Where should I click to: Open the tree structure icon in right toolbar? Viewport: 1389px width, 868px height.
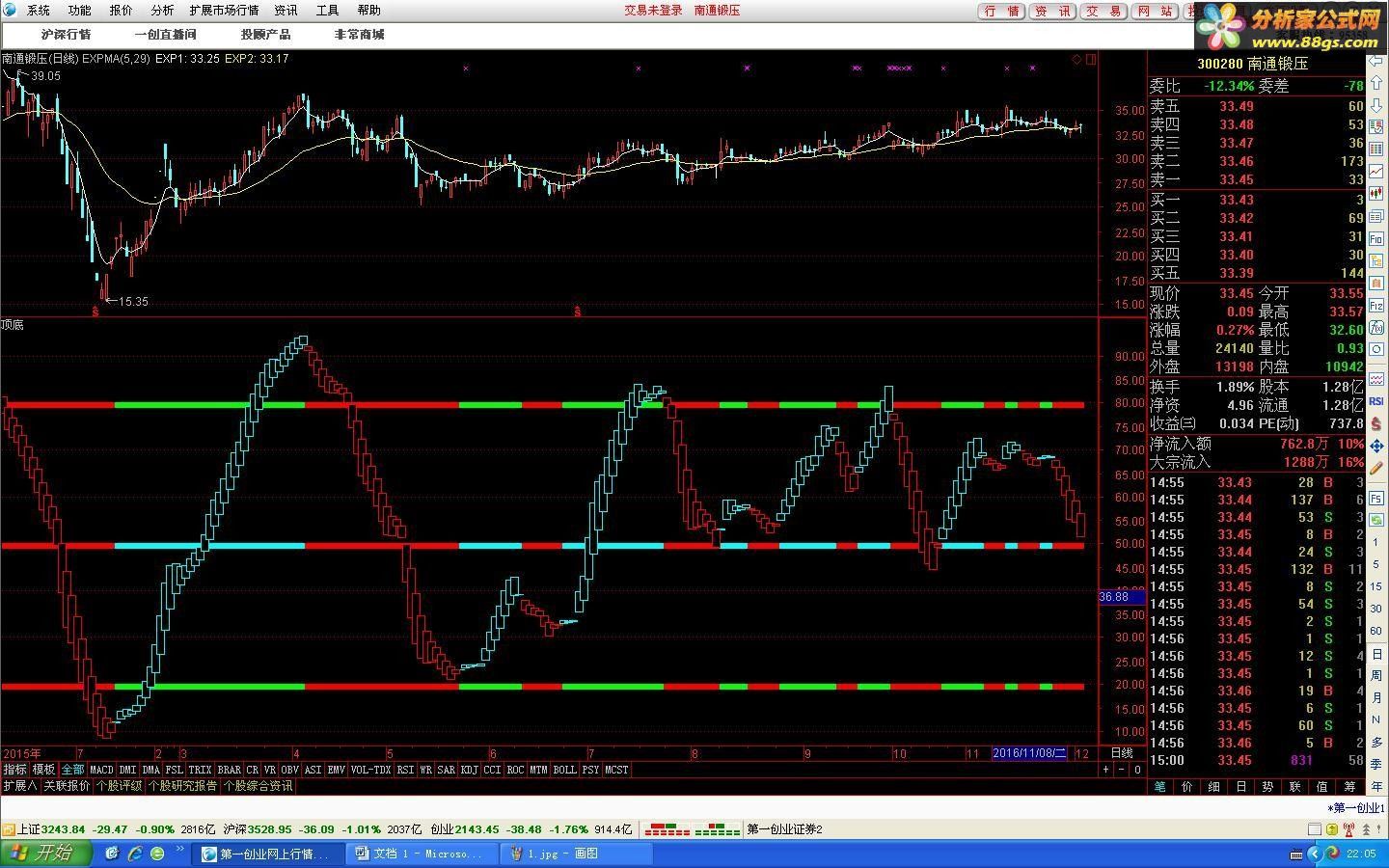pos(1376,260)
